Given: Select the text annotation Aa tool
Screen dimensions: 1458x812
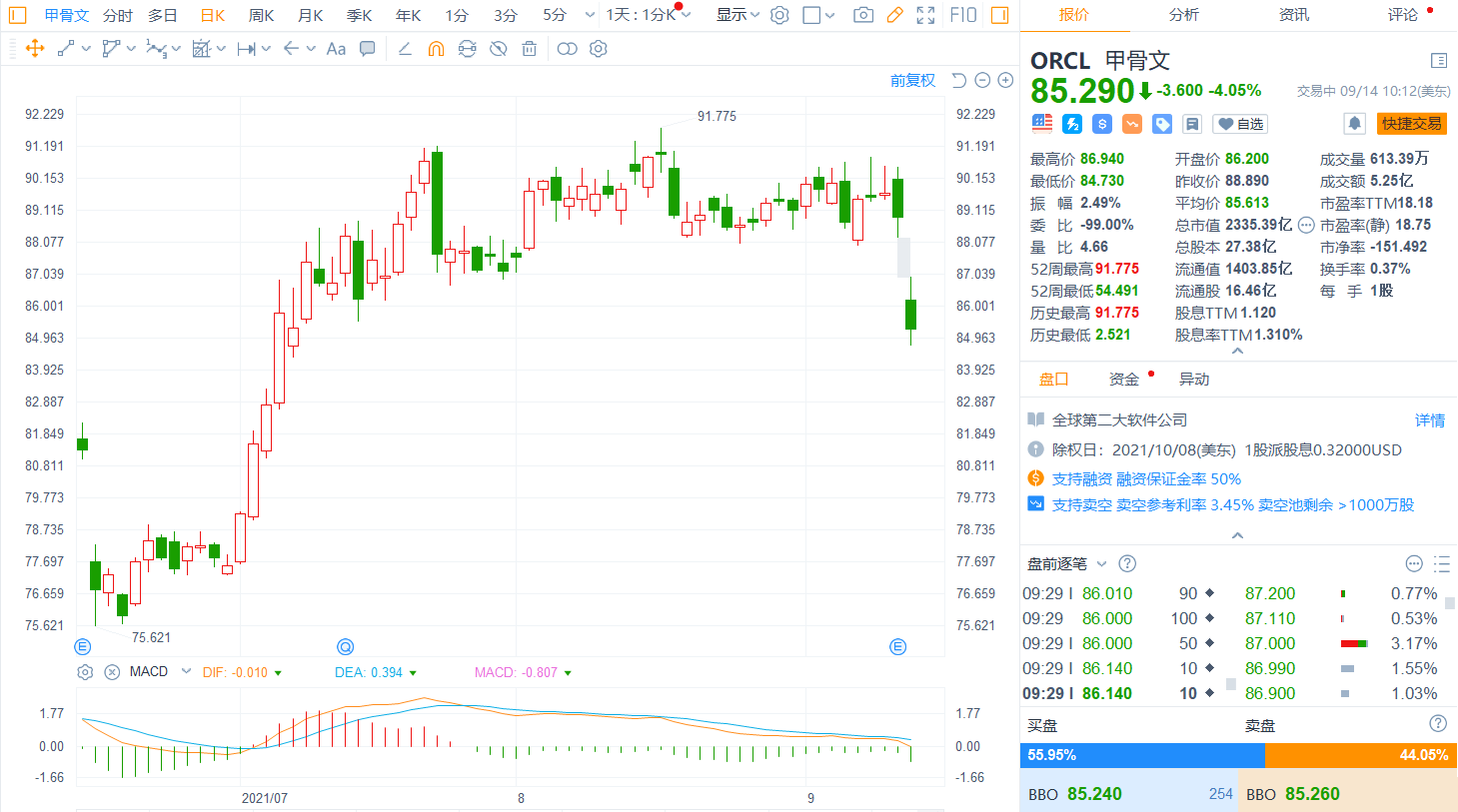Looking at the screenshot, I should pos(336,49).
